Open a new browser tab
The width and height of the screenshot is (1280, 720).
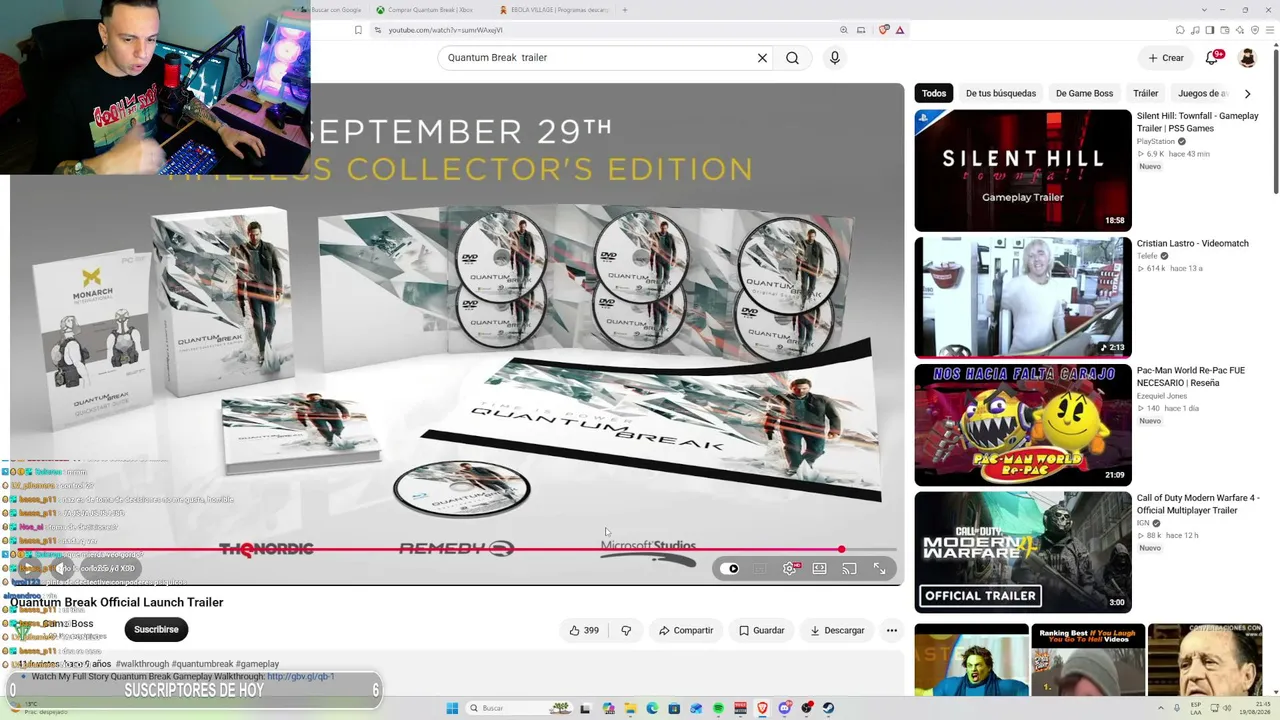(x=625, y=10)
